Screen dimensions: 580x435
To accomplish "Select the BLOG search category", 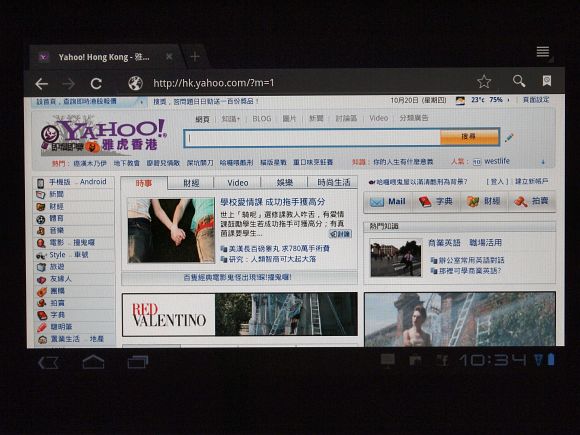I will [x=262, y=119].
